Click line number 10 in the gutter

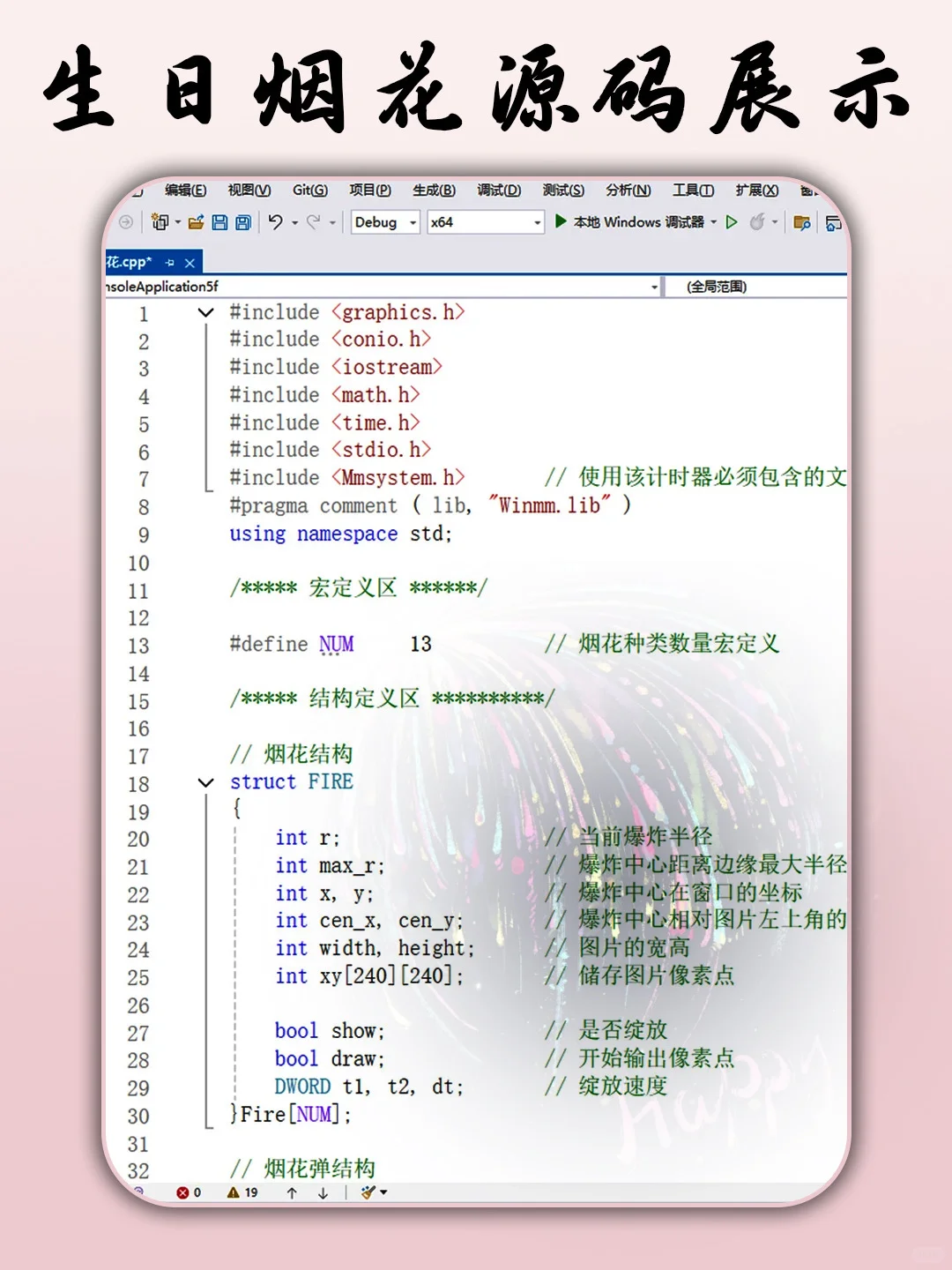(138, 563)
